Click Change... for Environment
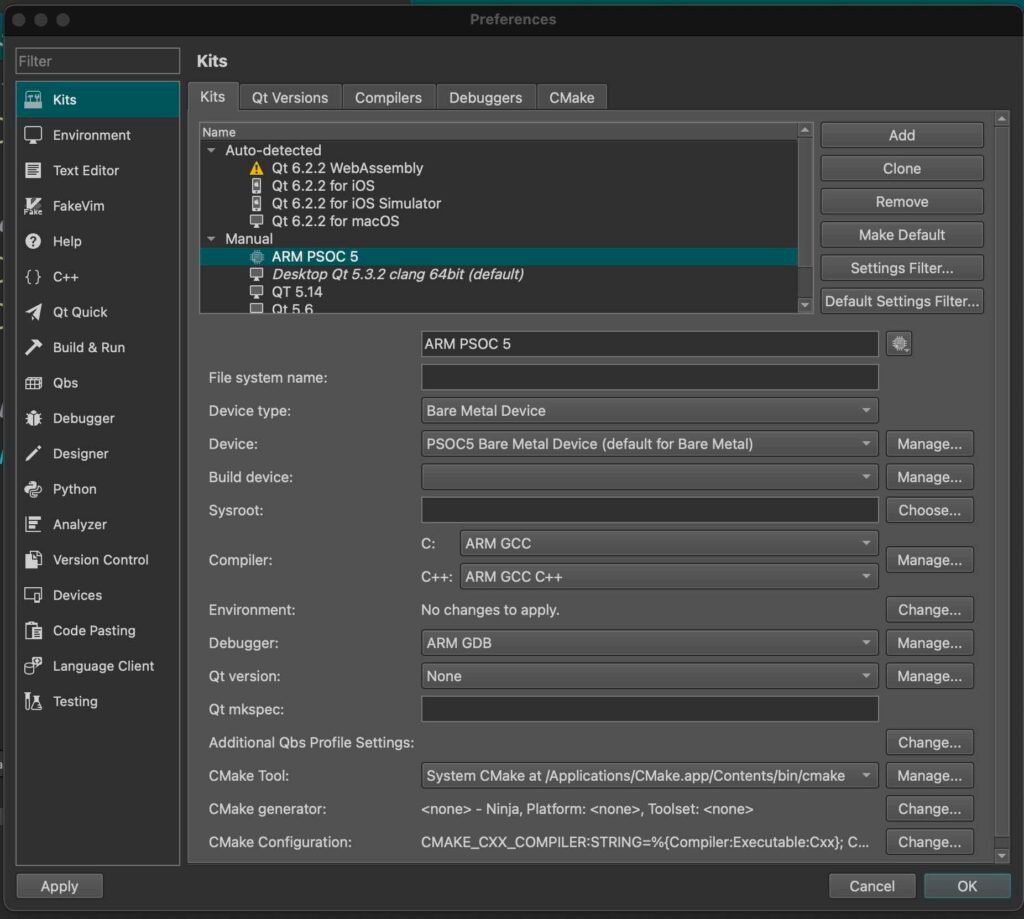 point(929,610)
